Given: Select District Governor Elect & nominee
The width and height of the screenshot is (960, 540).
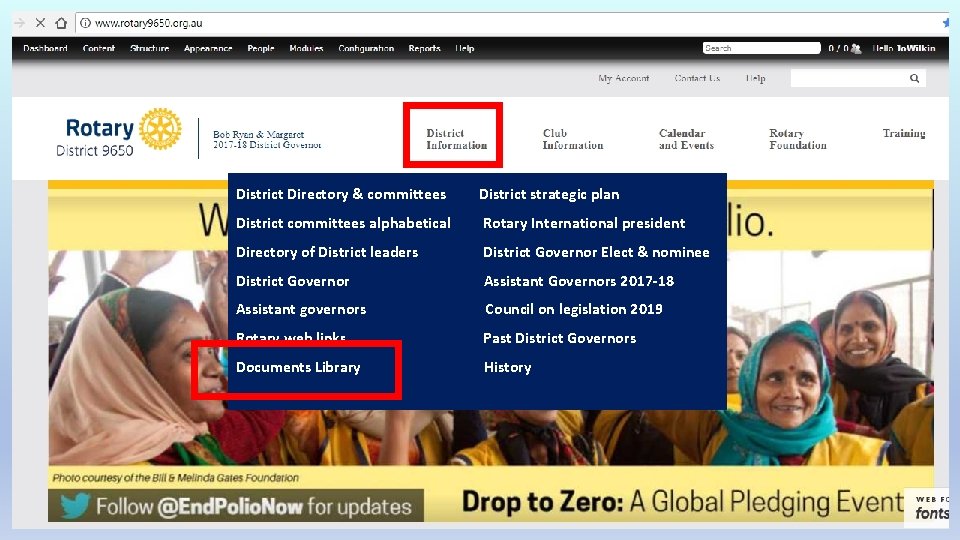Looking at the screenshot, I should 596,252.
